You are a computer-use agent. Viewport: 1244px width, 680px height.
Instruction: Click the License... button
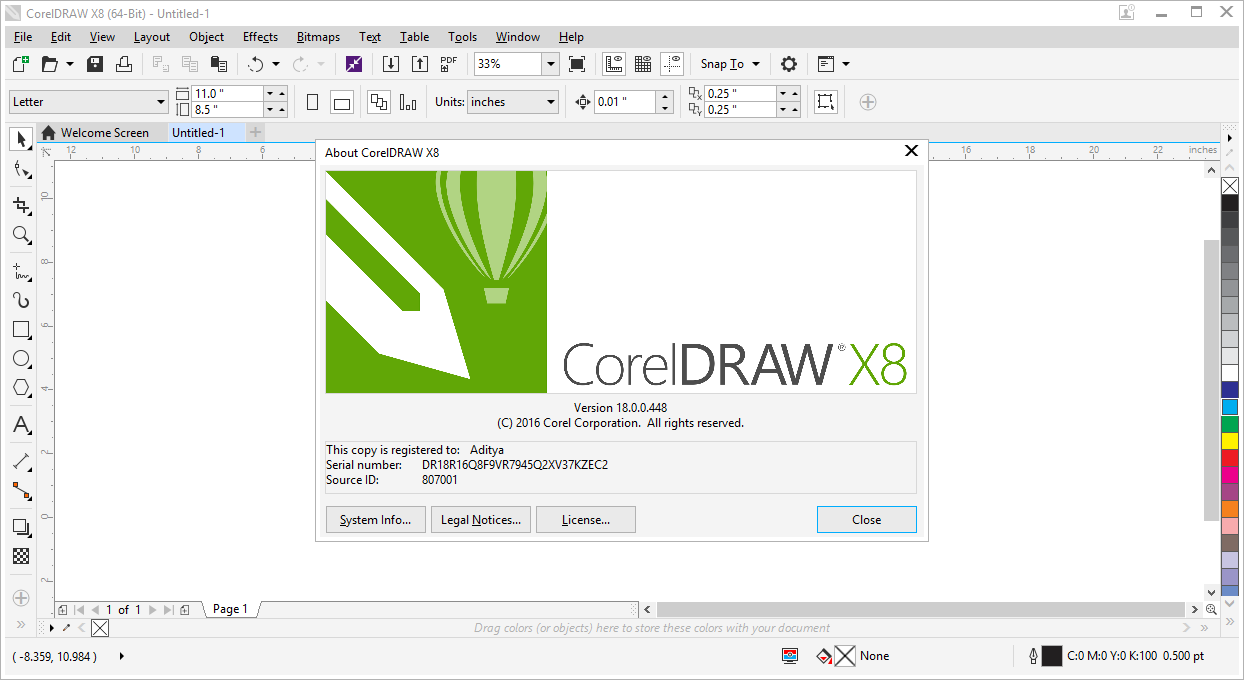click(586, 520)
